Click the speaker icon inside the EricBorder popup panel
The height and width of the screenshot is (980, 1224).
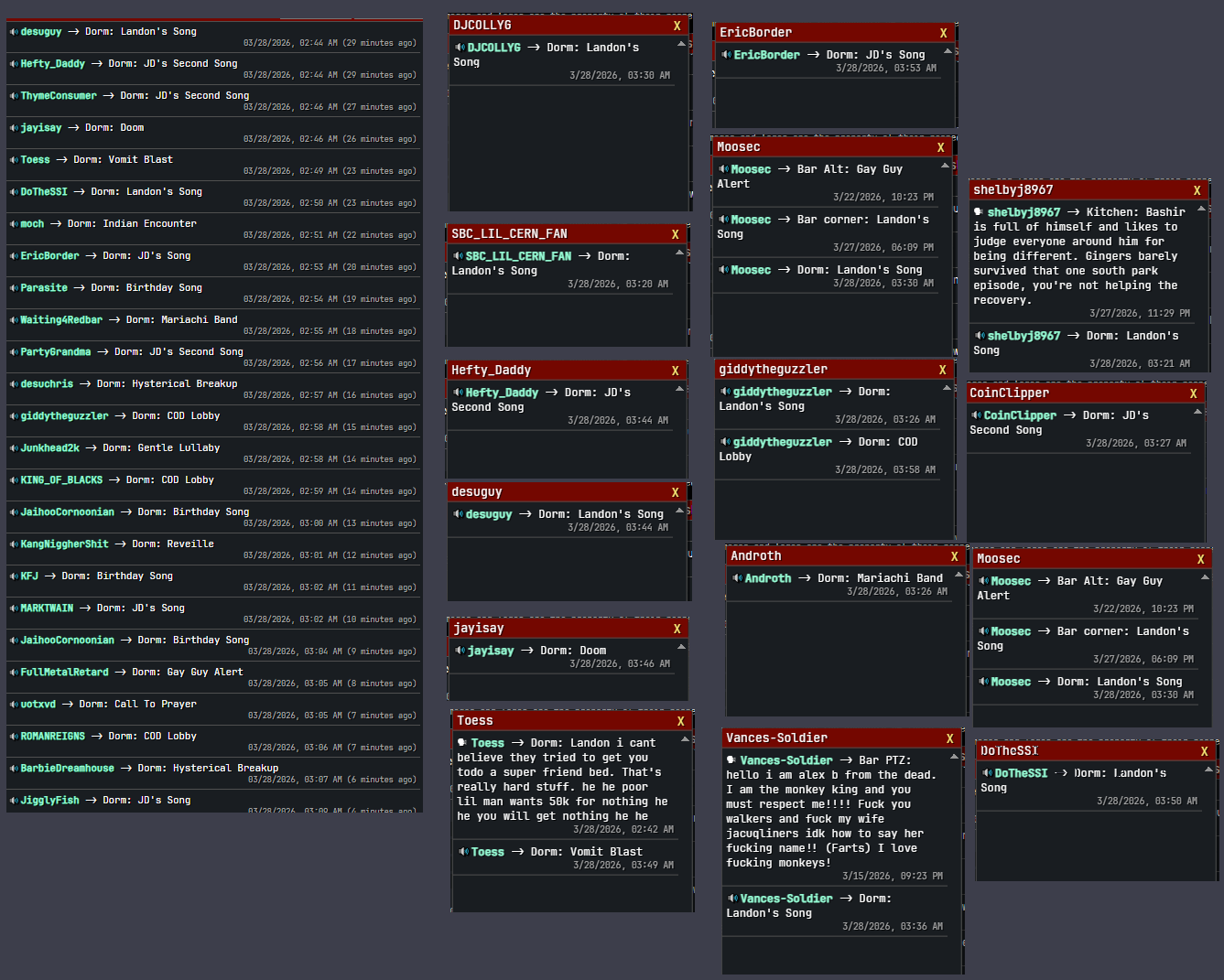[726, 55]
